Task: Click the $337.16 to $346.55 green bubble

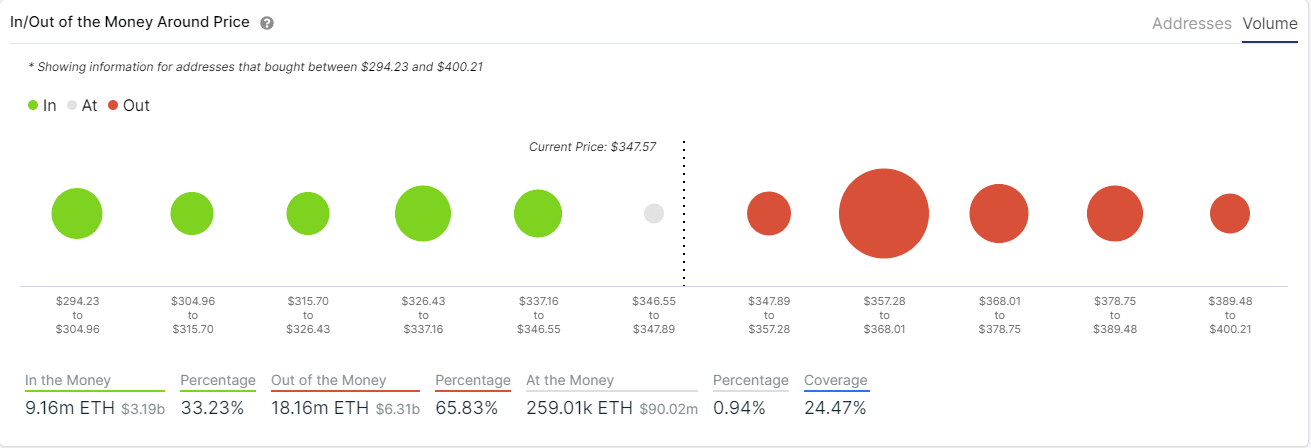Action: coord(538,213)
